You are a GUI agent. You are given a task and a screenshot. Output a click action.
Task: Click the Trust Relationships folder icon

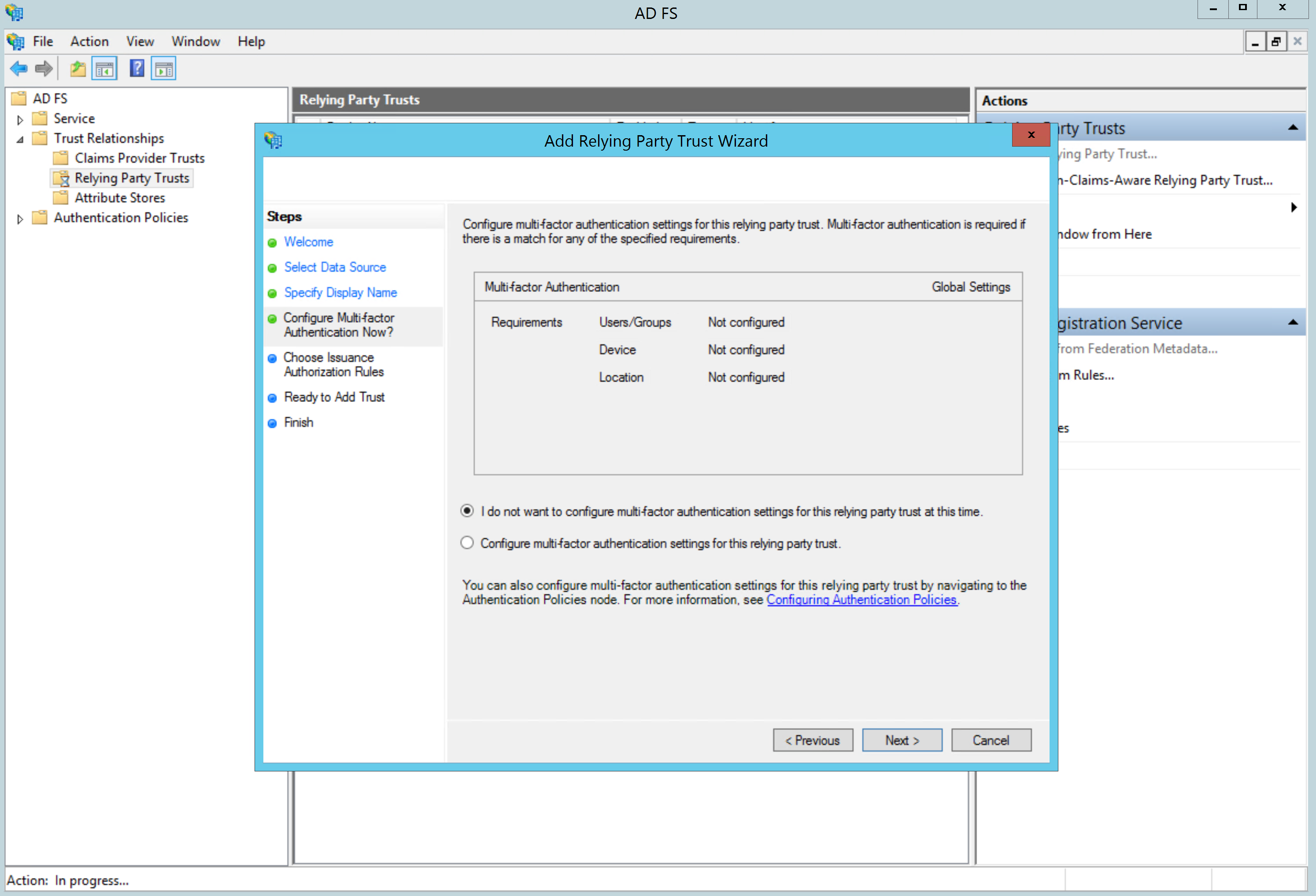pos(40,138)
